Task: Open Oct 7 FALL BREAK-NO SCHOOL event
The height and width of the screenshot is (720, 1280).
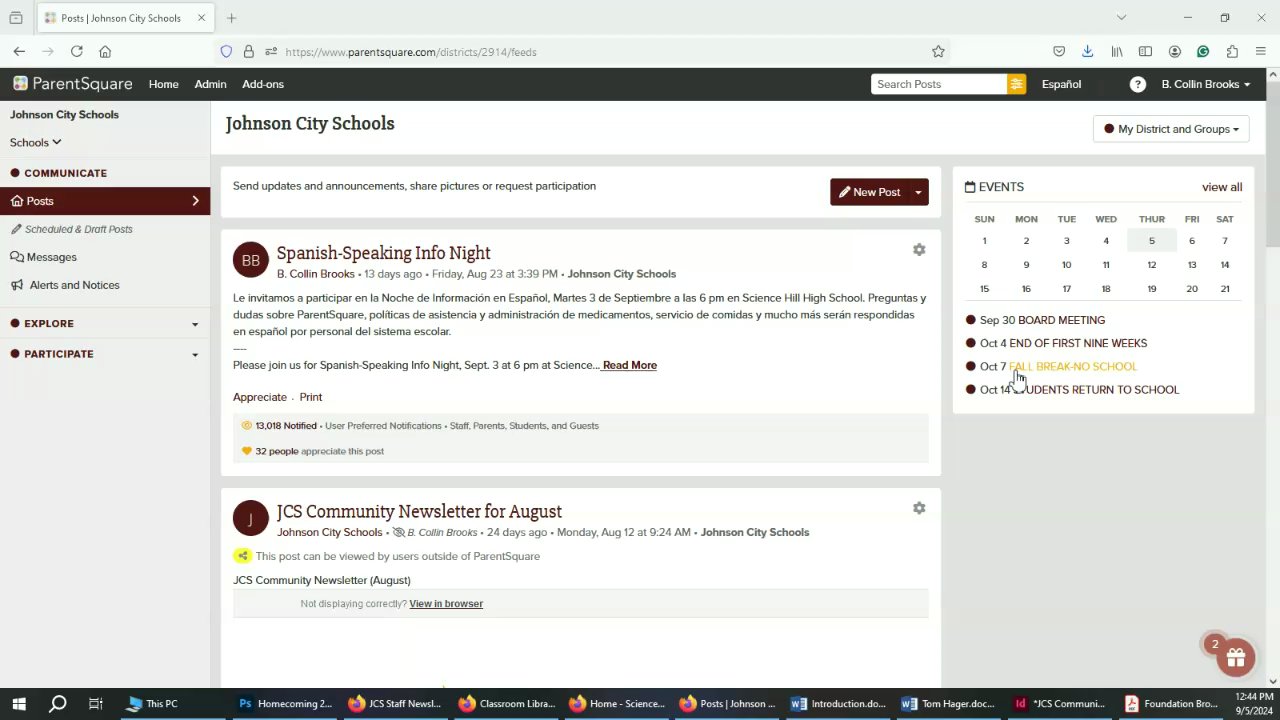Action: coord(1058,366)
